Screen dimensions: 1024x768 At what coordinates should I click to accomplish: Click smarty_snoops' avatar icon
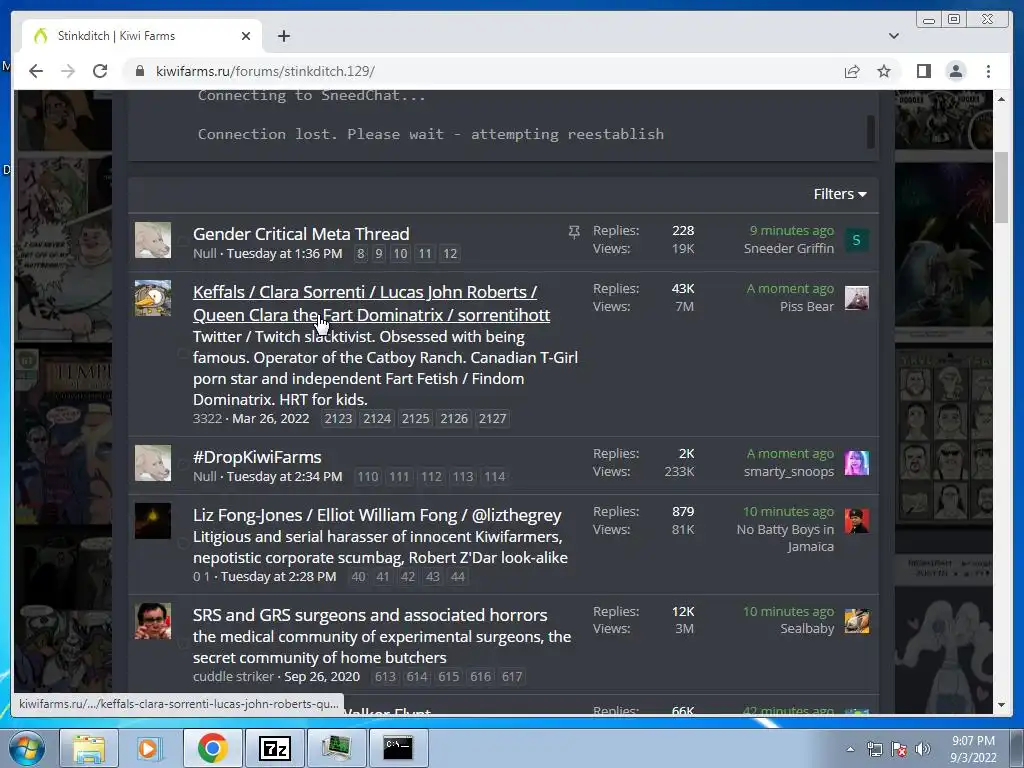tap(856, 463)
